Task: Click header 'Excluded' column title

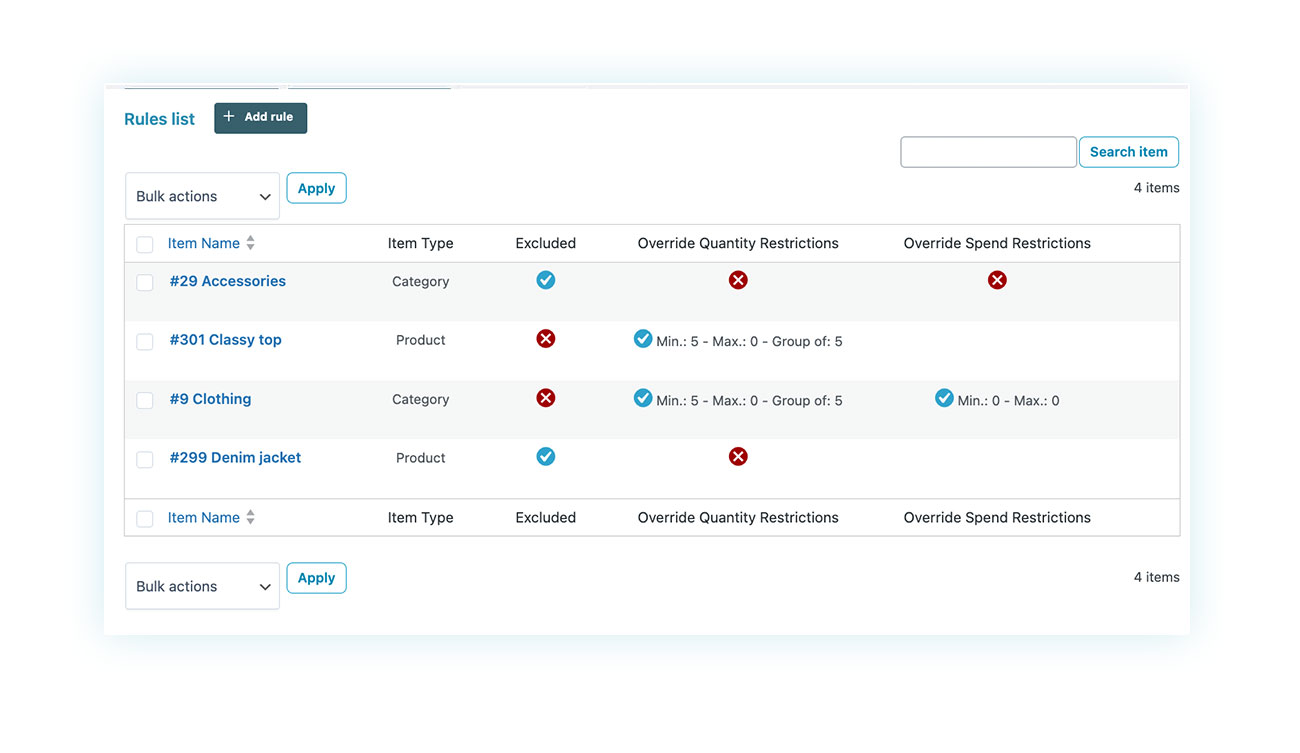Action: [x=545, y=243]
